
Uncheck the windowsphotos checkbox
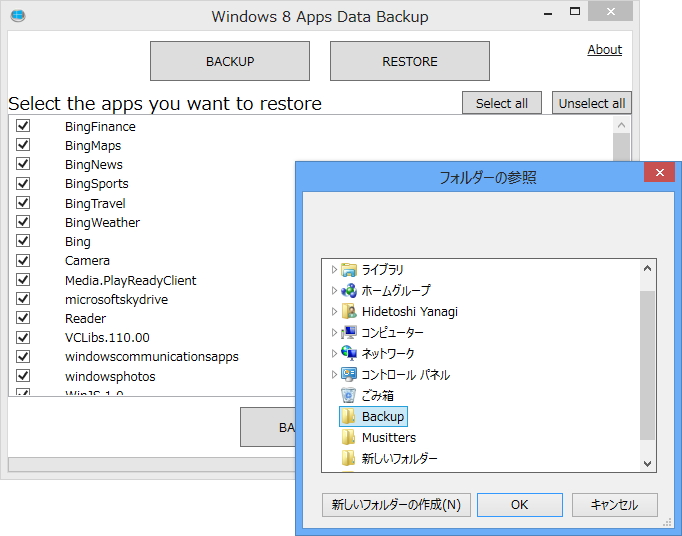pos(23,375)
